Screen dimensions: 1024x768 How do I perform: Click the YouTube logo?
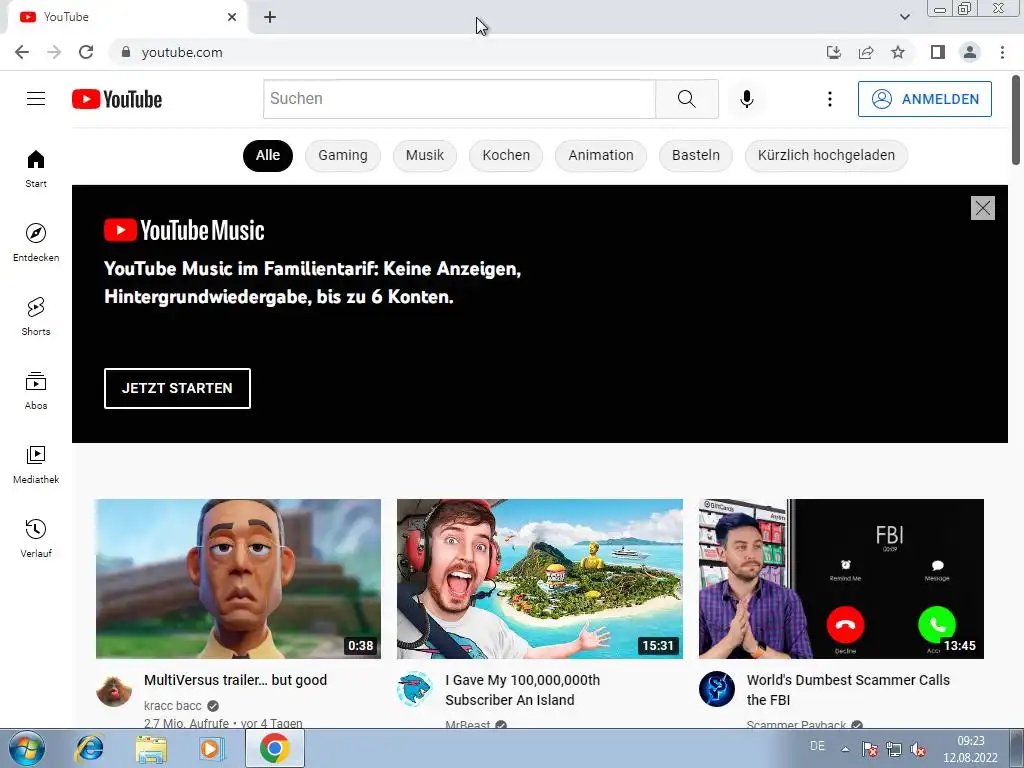pos(117,99)
